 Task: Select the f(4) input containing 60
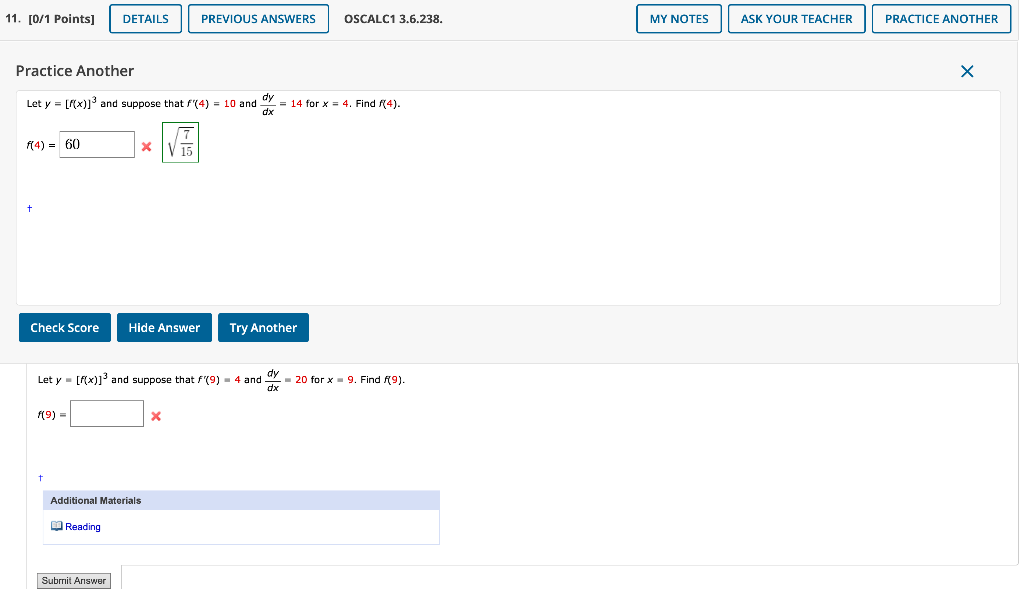97,144
